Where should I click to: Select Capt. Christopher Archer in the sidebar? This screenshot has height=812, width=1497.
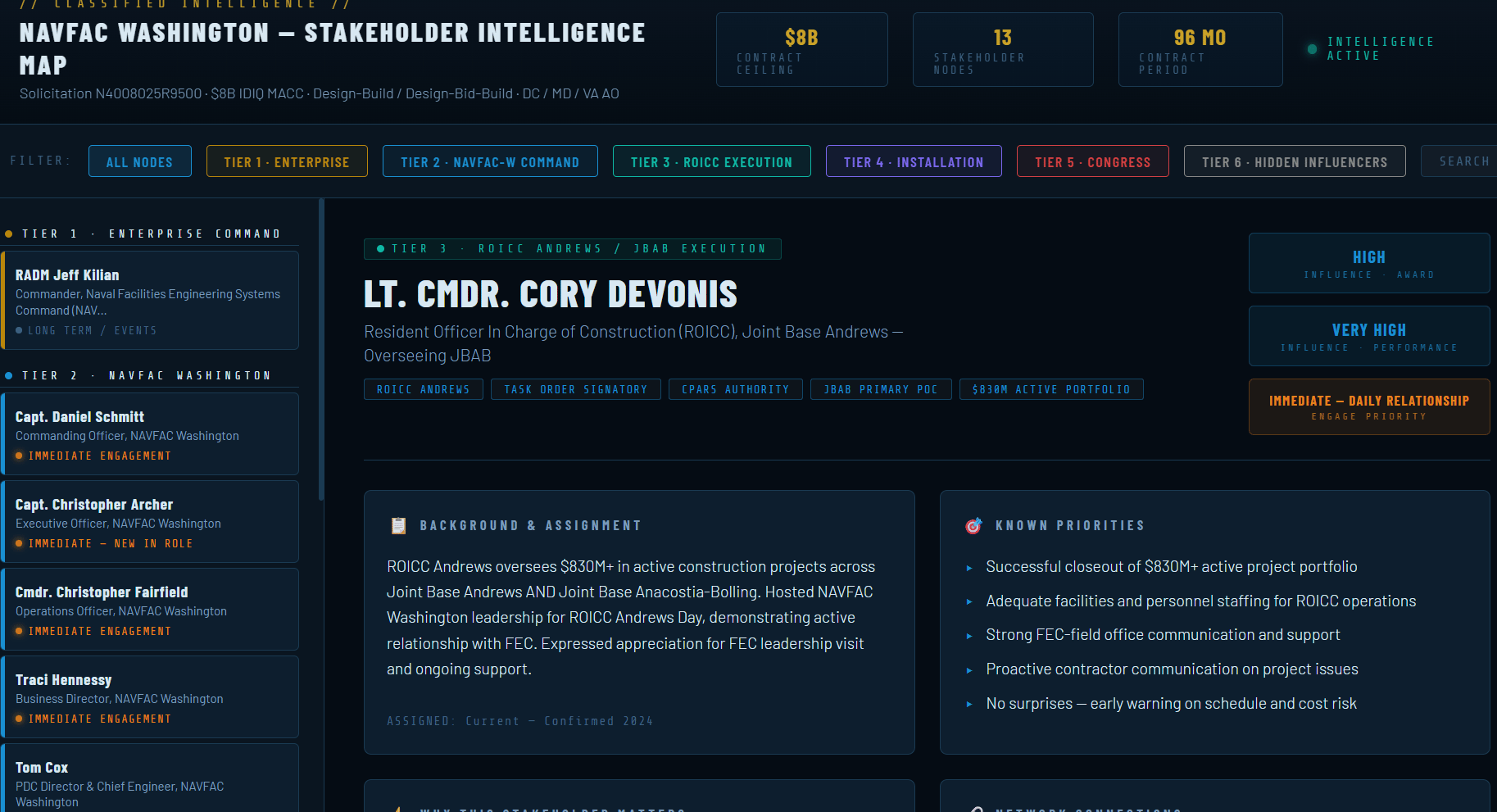[150, 521]
